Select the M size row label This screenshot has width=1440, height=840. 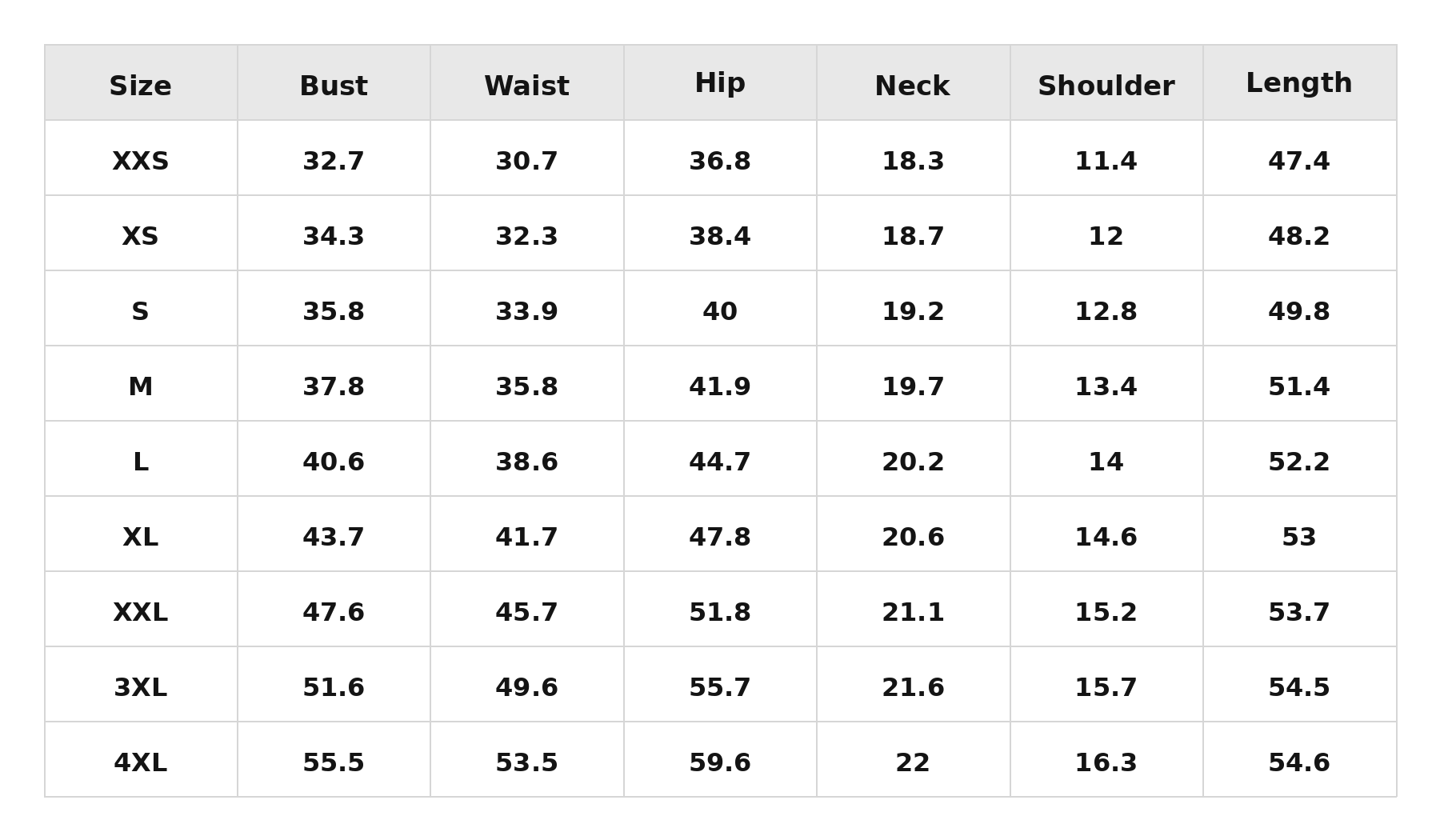coord(141,387)
